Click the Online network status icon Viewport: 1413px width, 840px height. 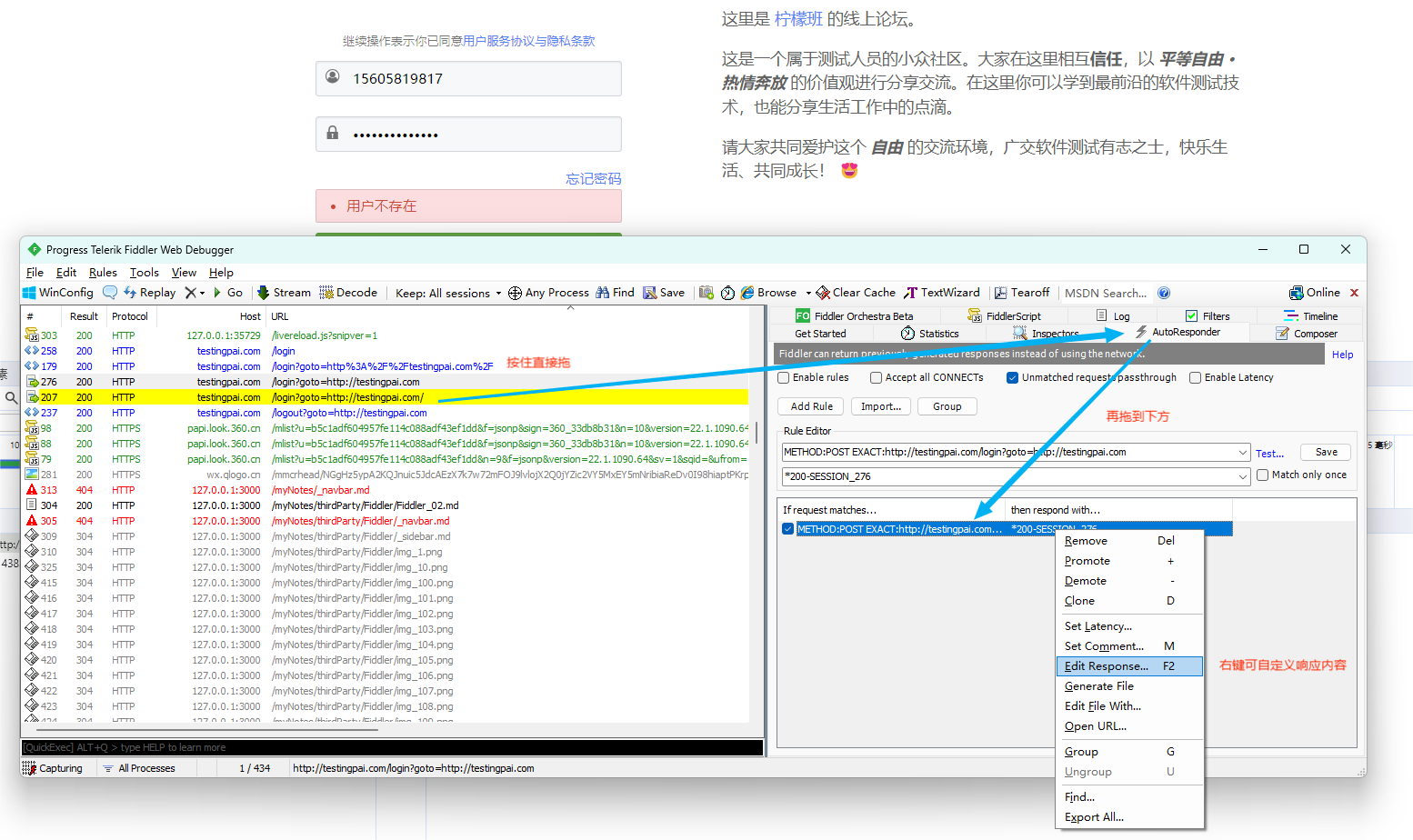1297,293
